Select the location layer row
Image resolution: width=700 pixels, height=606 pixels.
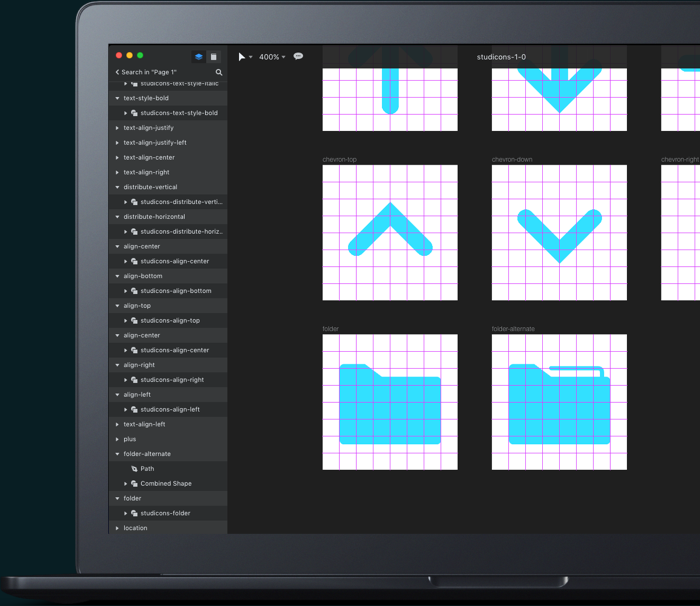click(168, 527)
